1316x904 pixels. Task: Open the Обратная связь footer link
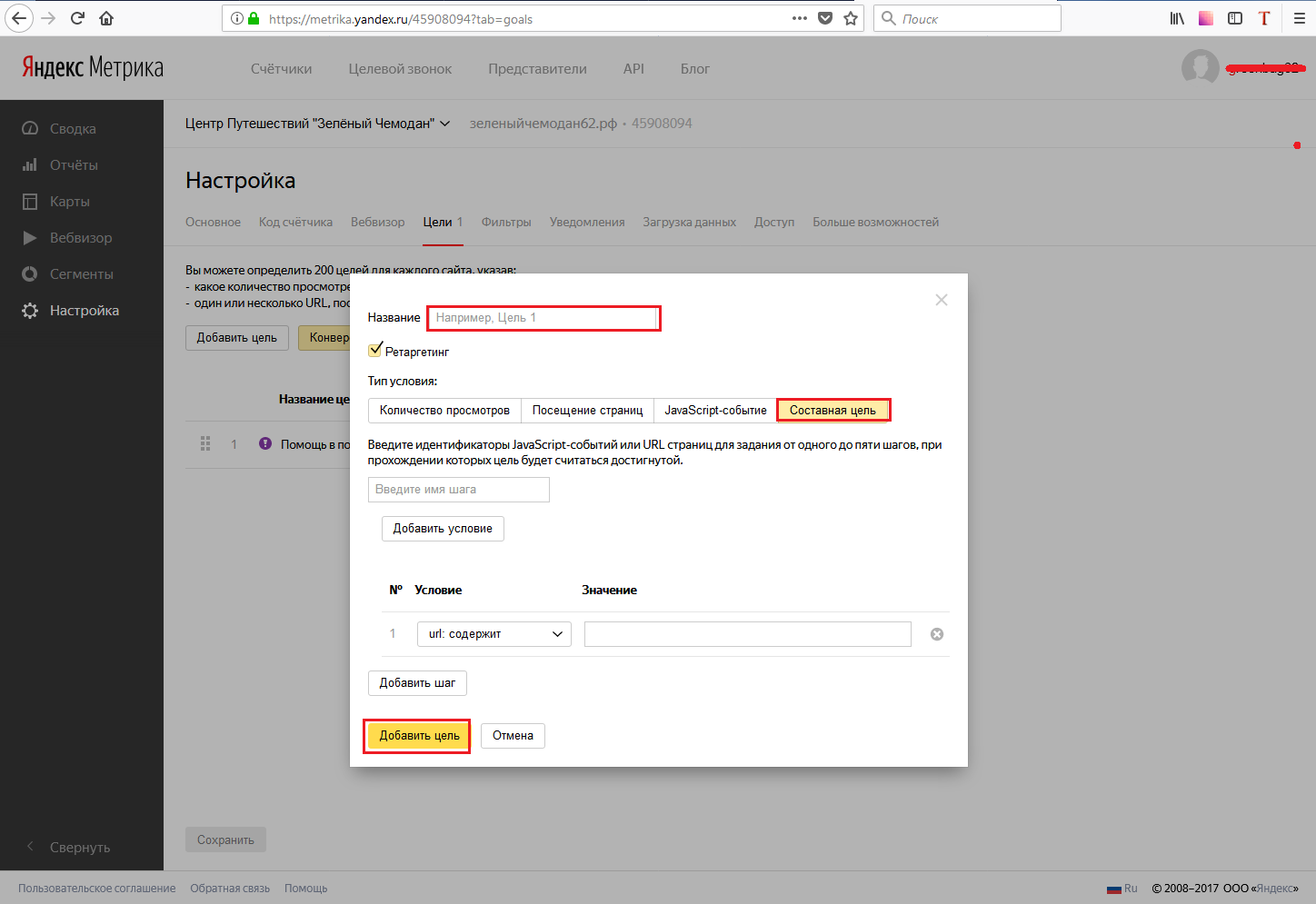(230, 889)
